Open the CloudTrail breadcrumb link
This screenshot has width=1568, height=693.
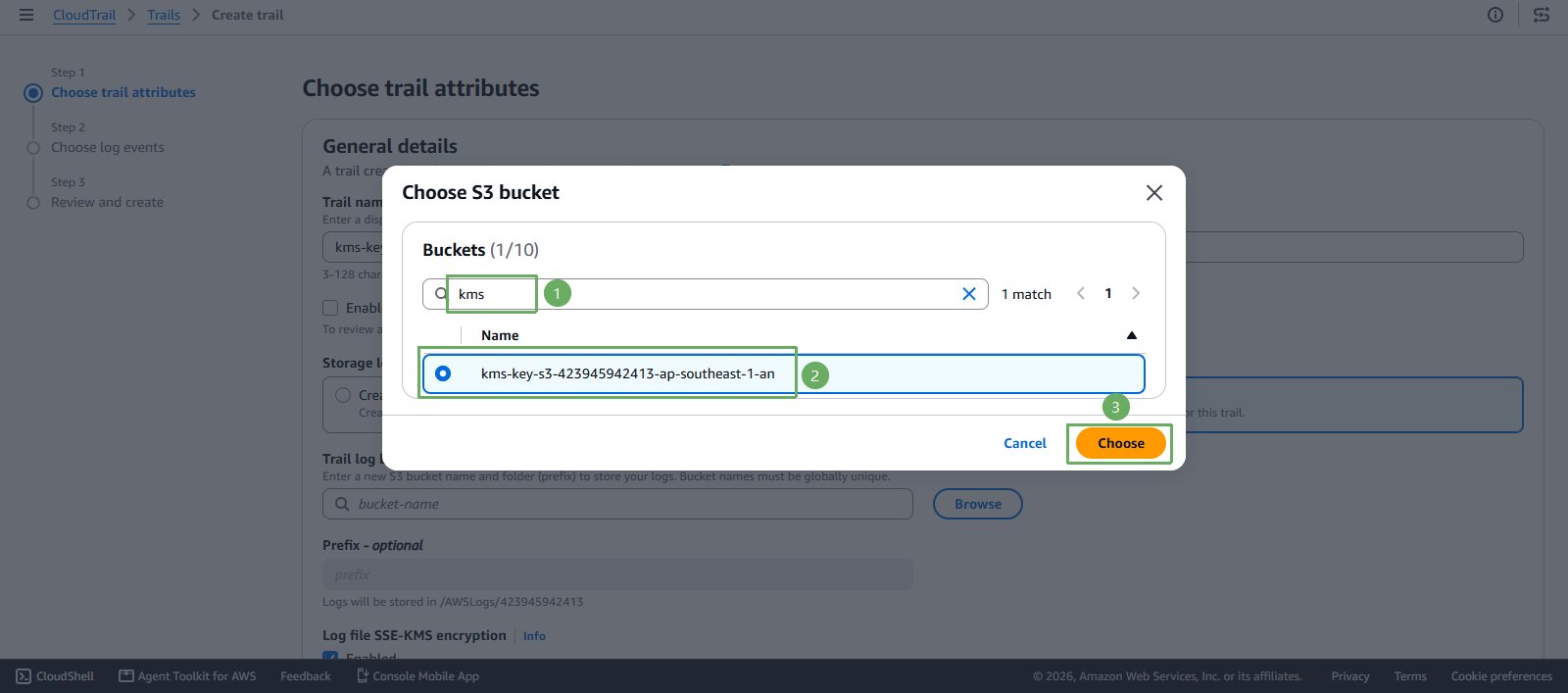pos(84,15)
